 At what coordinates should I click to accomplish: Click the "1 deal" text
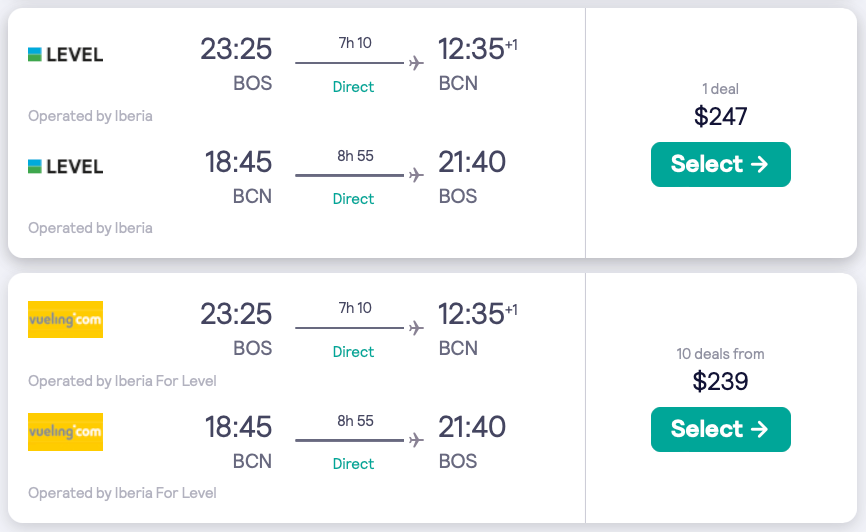[720, 89]
